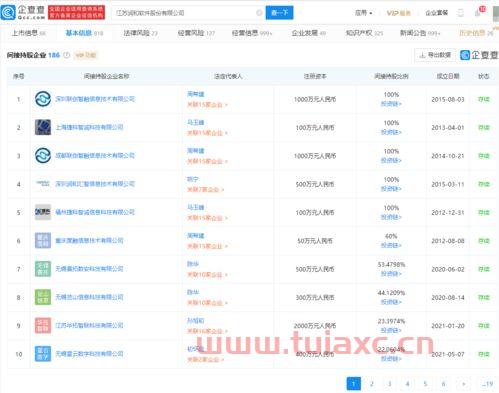
Task: Switch to the 经营风险 127 tab
Action: [196, 33]
